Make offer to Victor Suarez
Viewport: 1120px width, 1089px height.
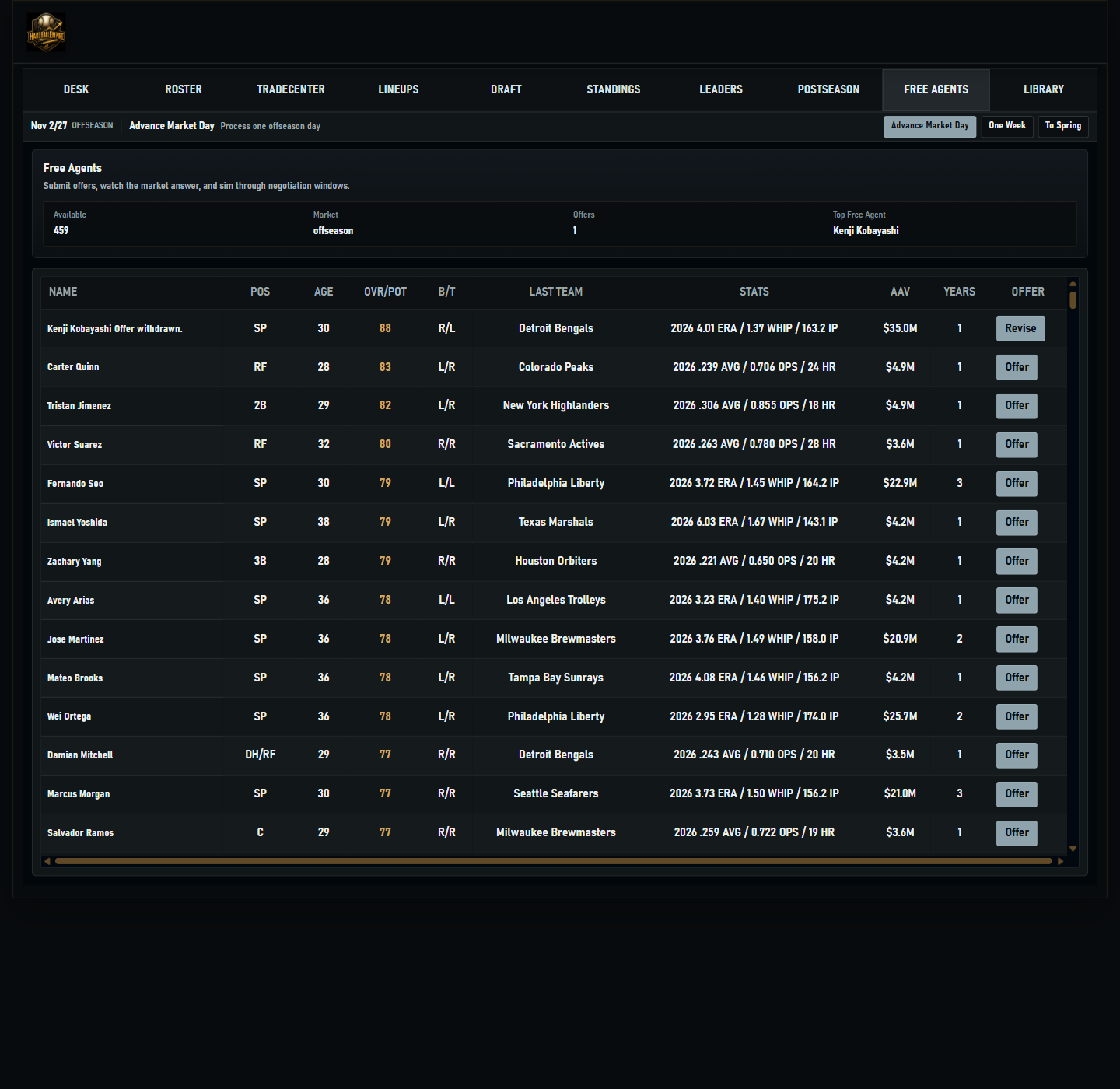[1017, 444]
